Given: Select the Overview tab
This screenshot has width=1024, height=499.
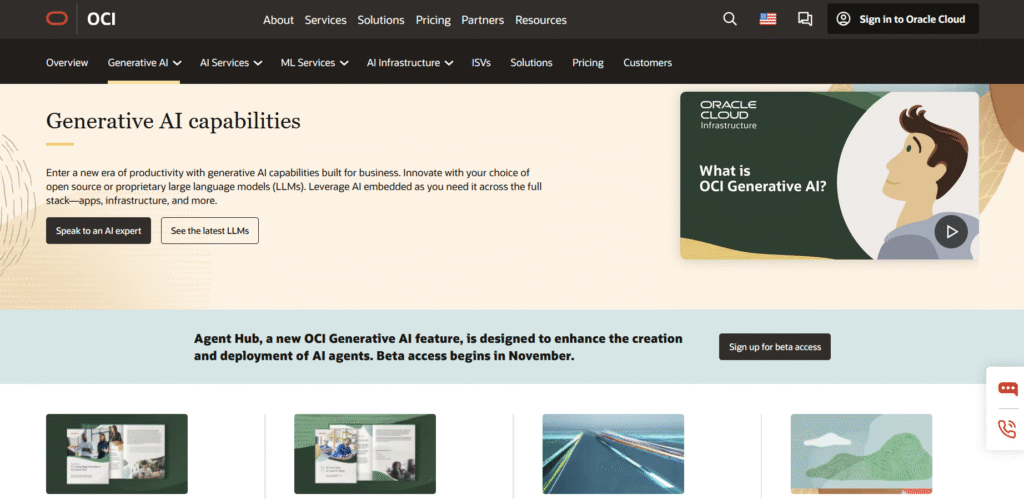Looking at the screenshot, I should (x=67, y=63).
